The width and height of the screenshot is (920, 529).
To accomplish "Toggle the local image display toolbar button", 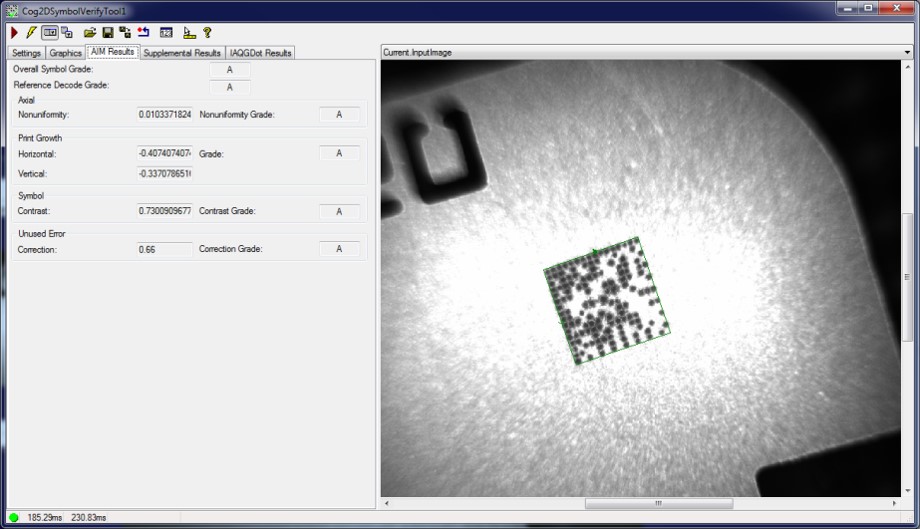I will pos(50,33).
